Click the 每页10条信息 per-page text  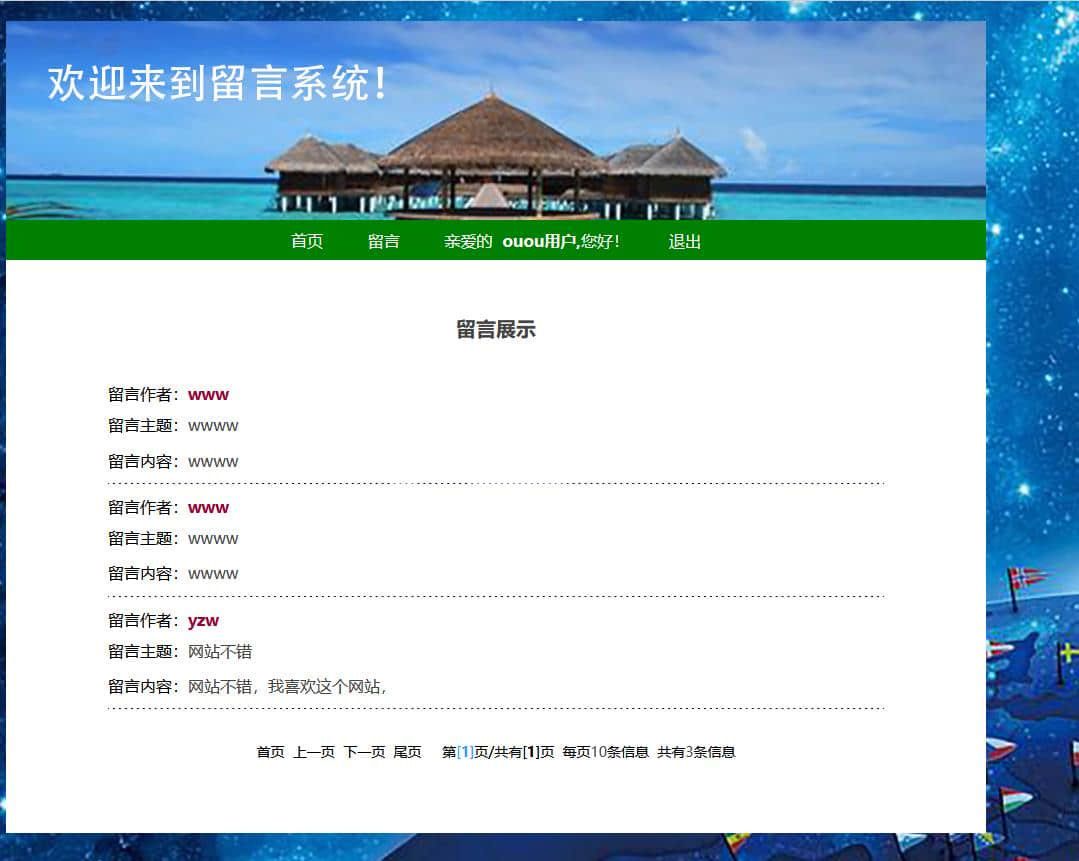point(605,752)
